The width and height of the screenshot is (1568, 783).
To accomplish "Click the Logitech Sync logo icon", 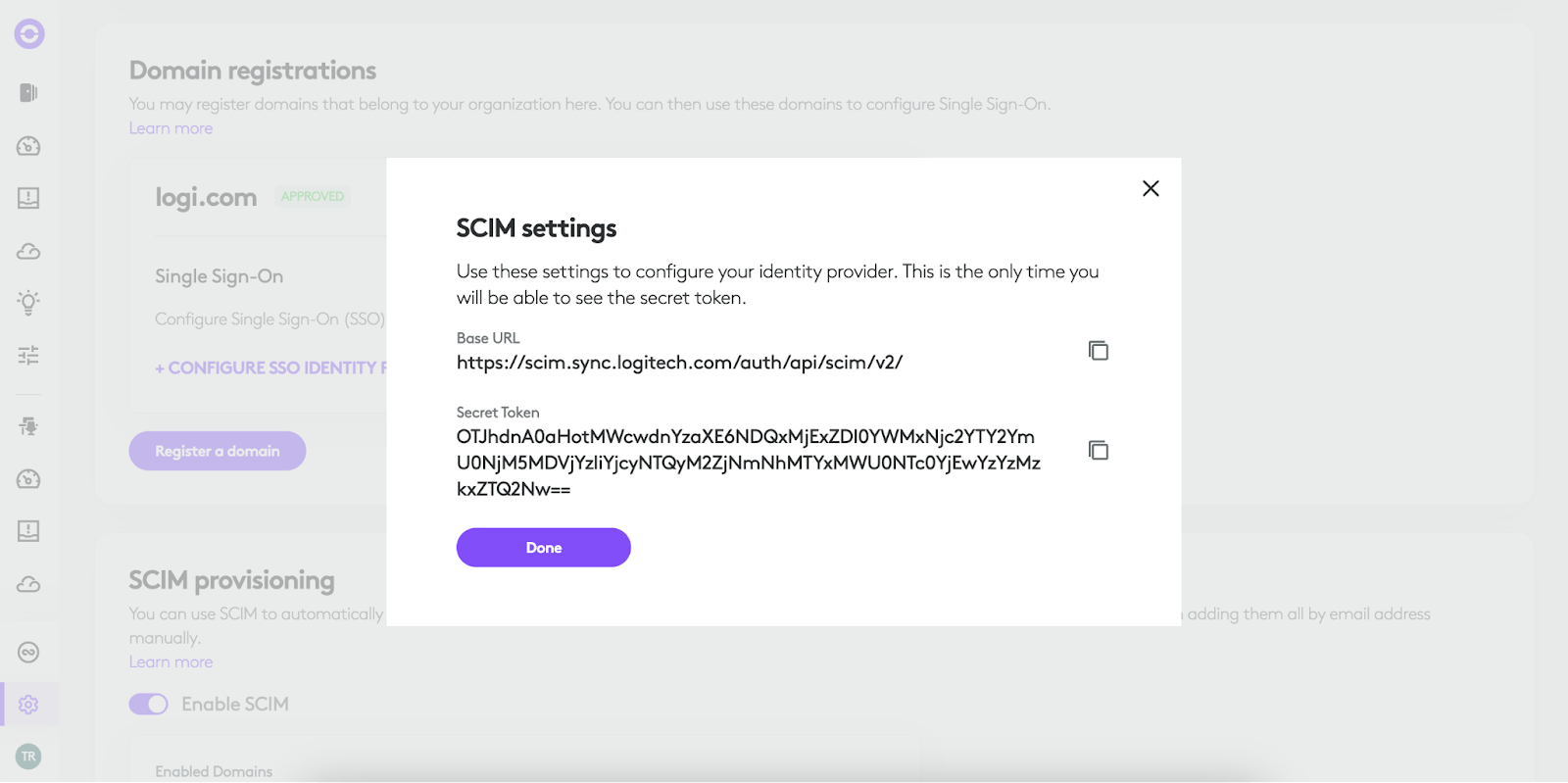I will pos(29,34).
